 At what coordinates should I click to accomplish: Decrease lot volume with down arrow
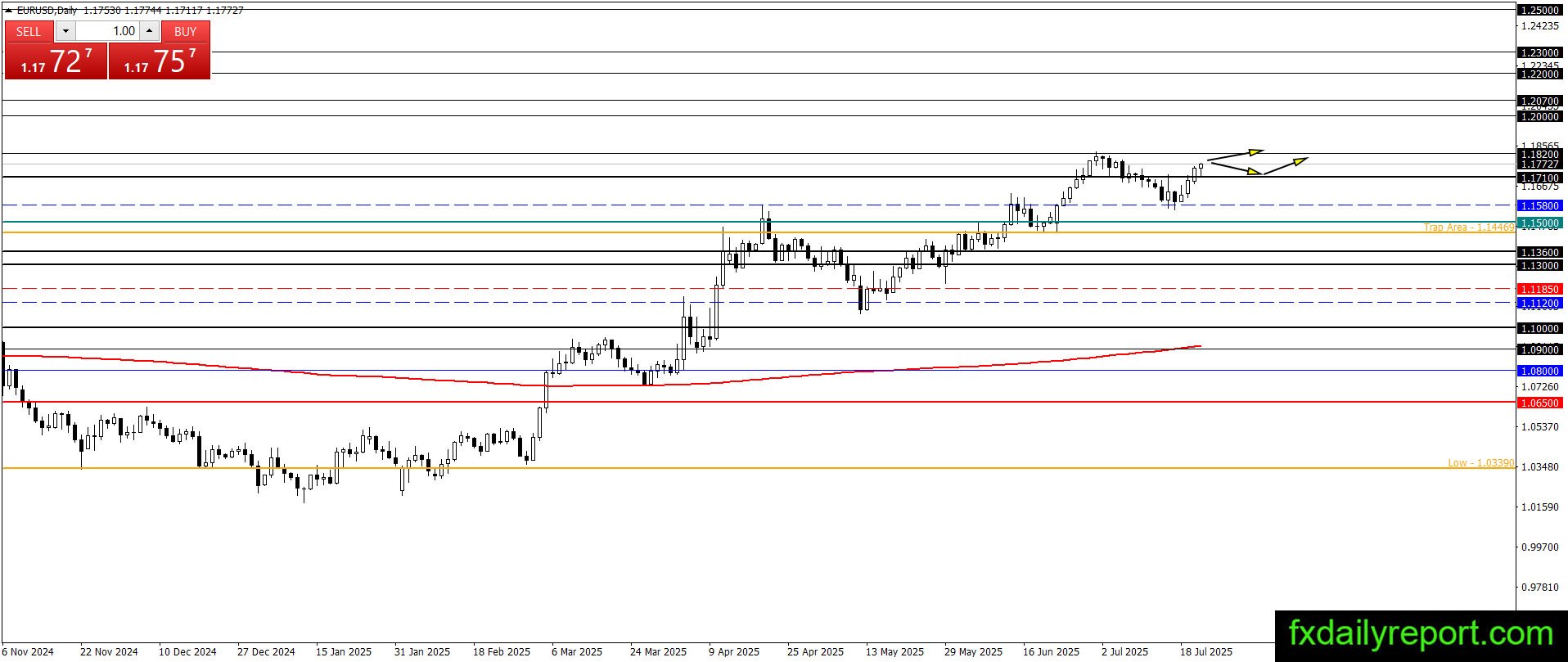(65, 31)
